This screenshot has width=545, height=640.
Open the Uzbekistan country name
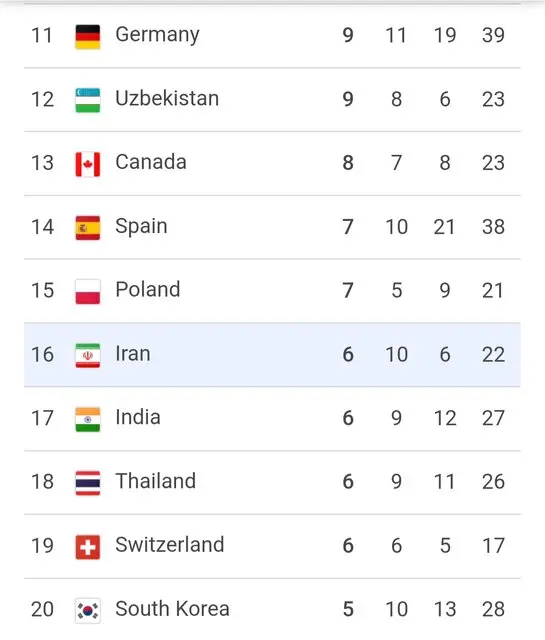point(167,98)
